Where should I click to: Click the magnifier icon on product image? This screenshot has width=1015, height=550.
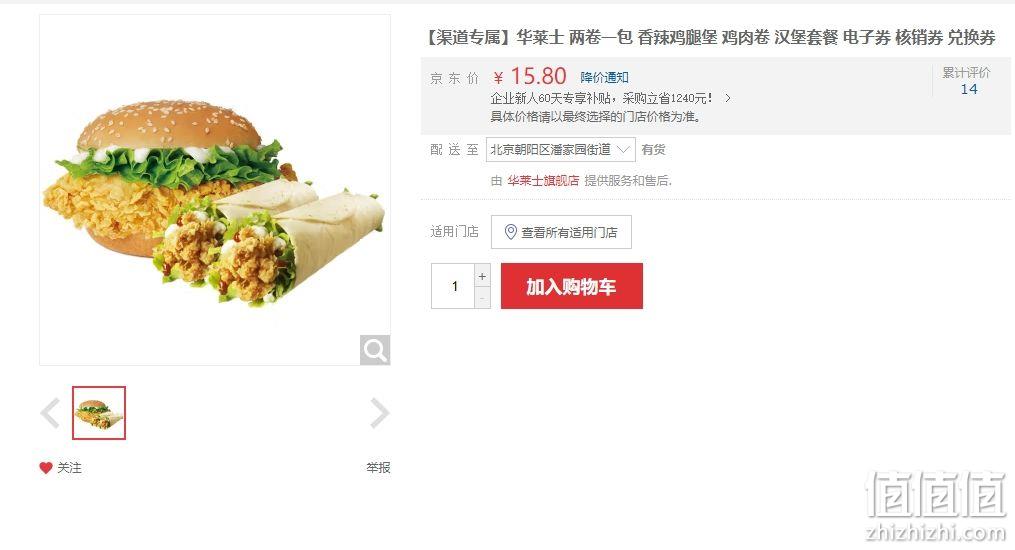tap(375, 350)
